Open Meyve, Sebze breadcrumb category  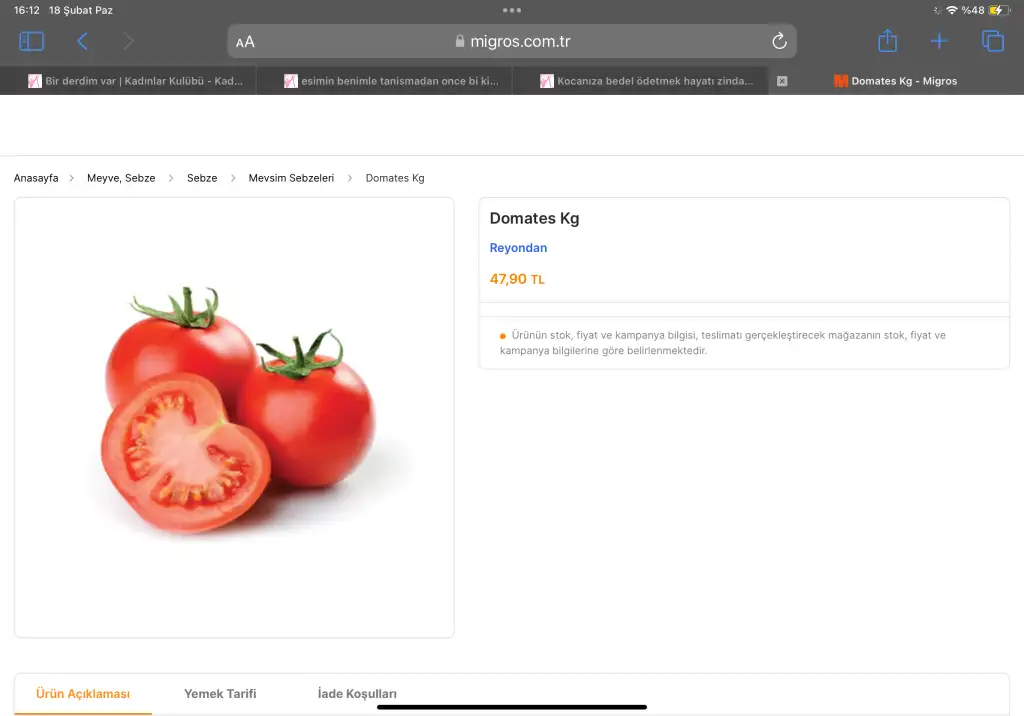click(x=121, y=178)
